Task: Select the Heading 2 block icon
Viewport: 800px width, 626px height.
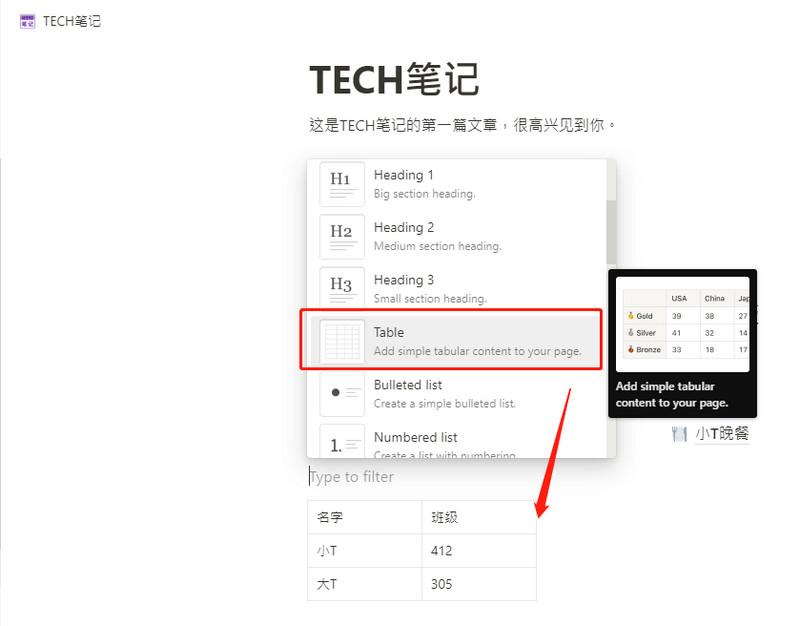Action: (x=341, y=236)
